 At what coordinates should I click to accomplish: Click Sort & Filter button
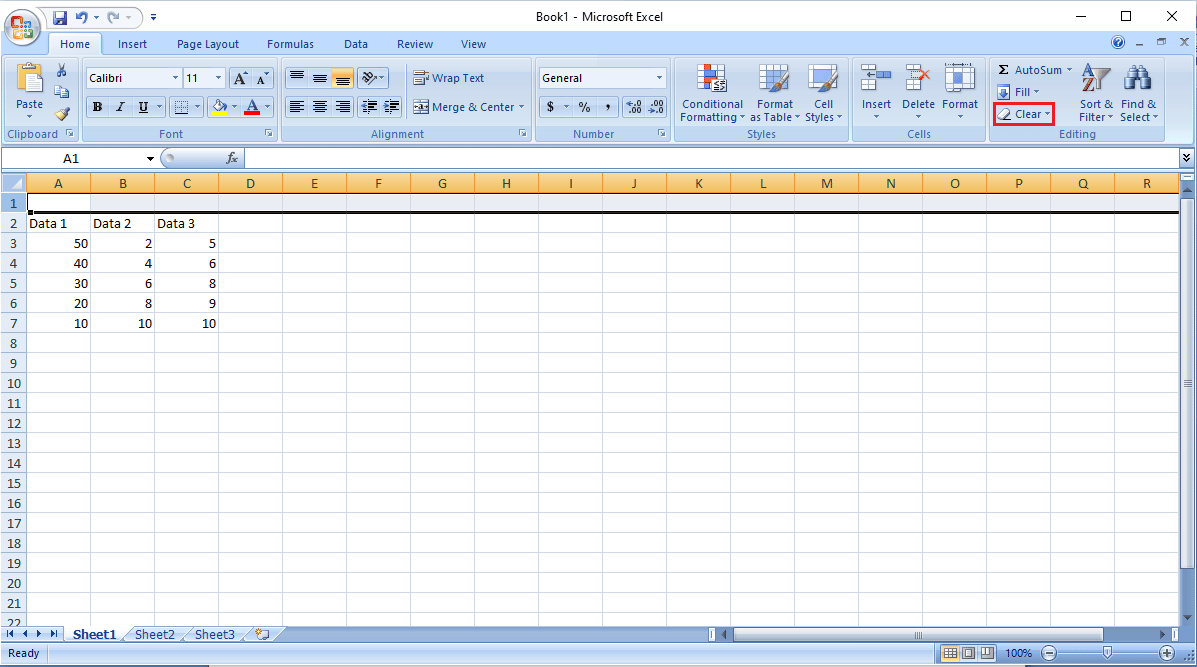pyautogui.click(x=1096, y=93)
